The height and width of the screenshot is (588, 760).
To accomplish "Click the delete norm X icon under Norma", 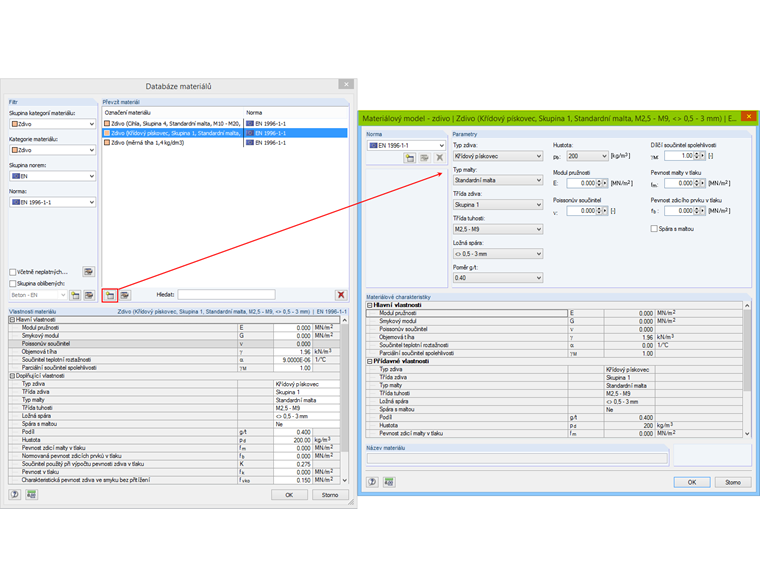I will pos(440,158).
